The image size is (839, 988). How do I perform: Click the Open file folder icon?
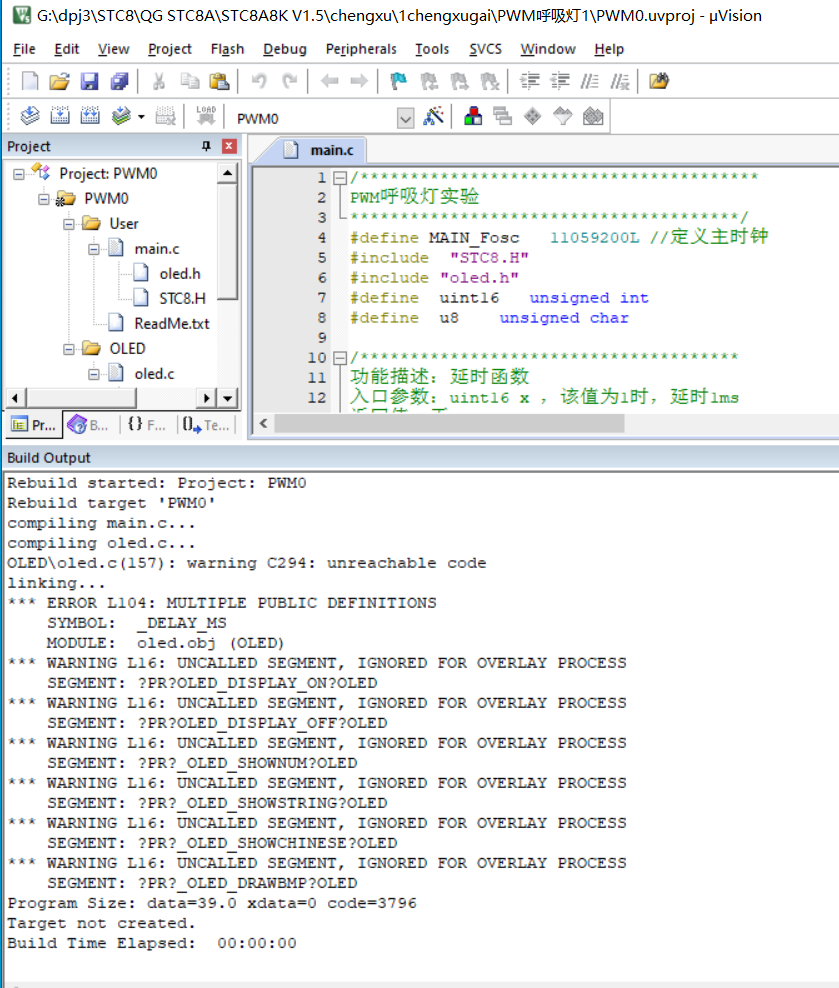pyautogui.click(x=59, y=81)
